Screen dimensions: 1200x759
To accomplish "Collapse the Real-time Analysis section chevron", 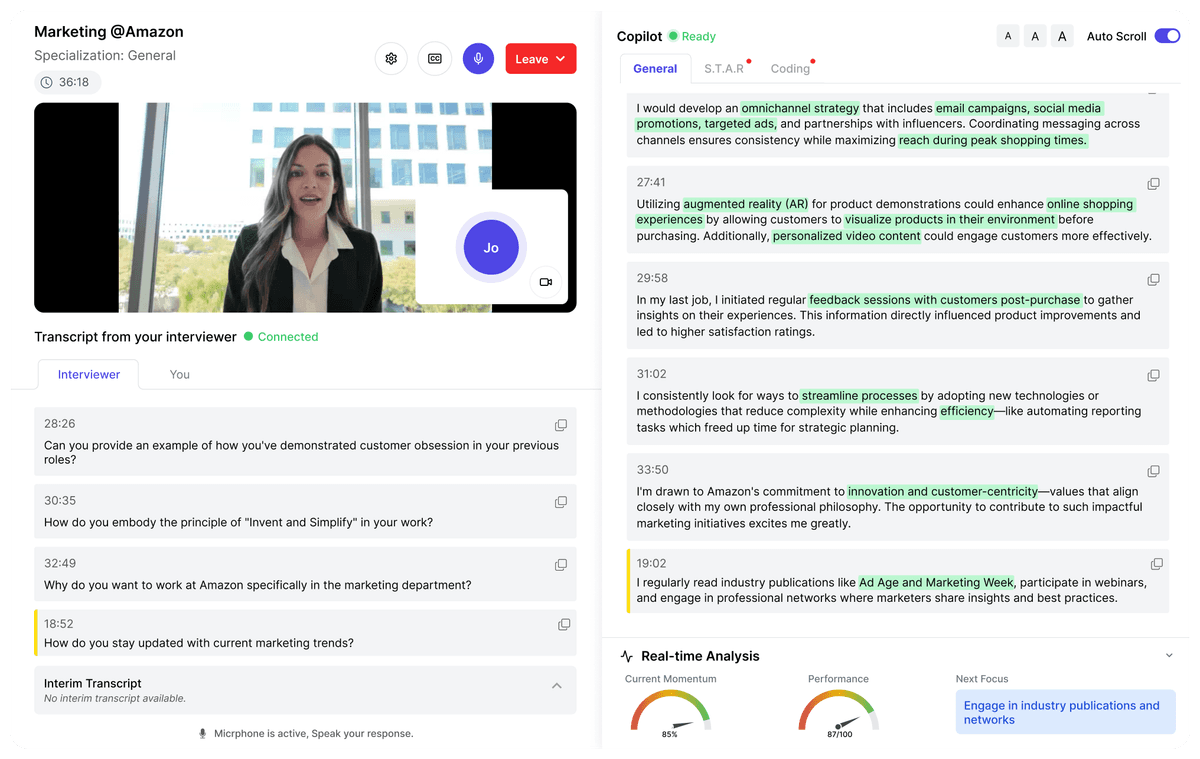I will tap(1169, 655).
